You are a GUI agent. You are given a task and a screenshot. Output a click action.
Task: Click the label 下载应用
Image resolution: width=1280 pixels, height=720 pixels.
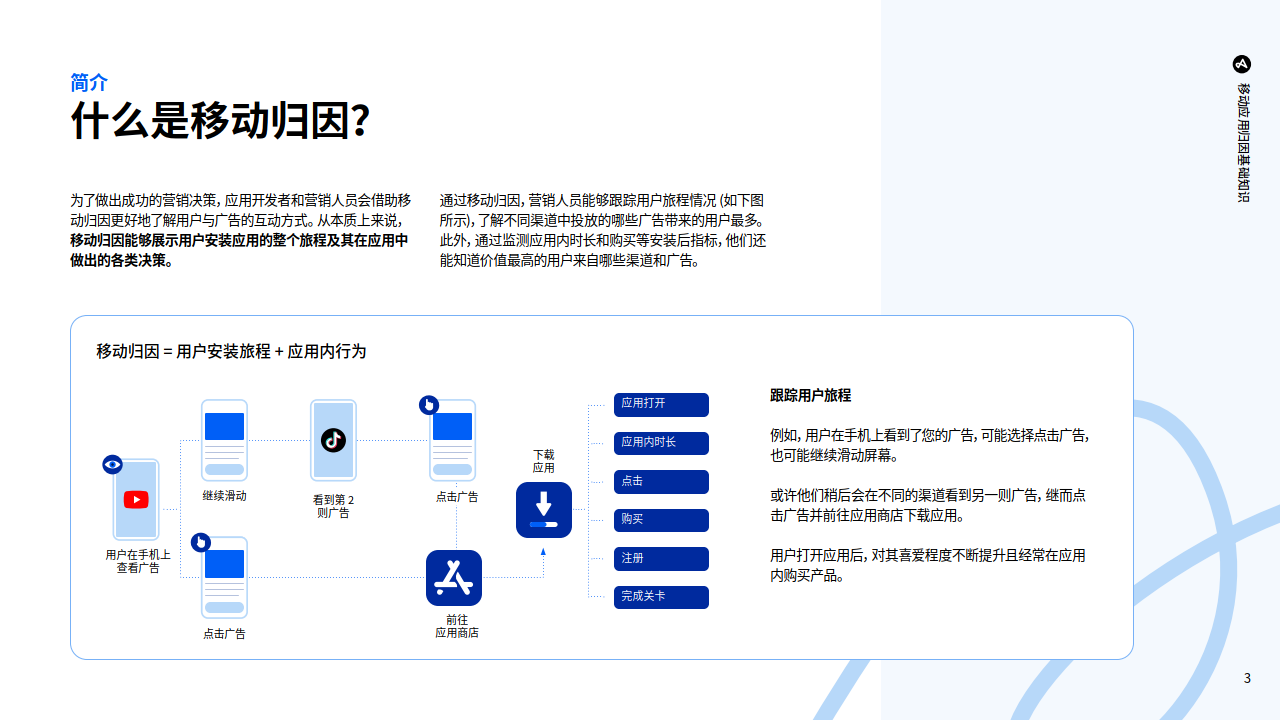(x=543, y=461)
